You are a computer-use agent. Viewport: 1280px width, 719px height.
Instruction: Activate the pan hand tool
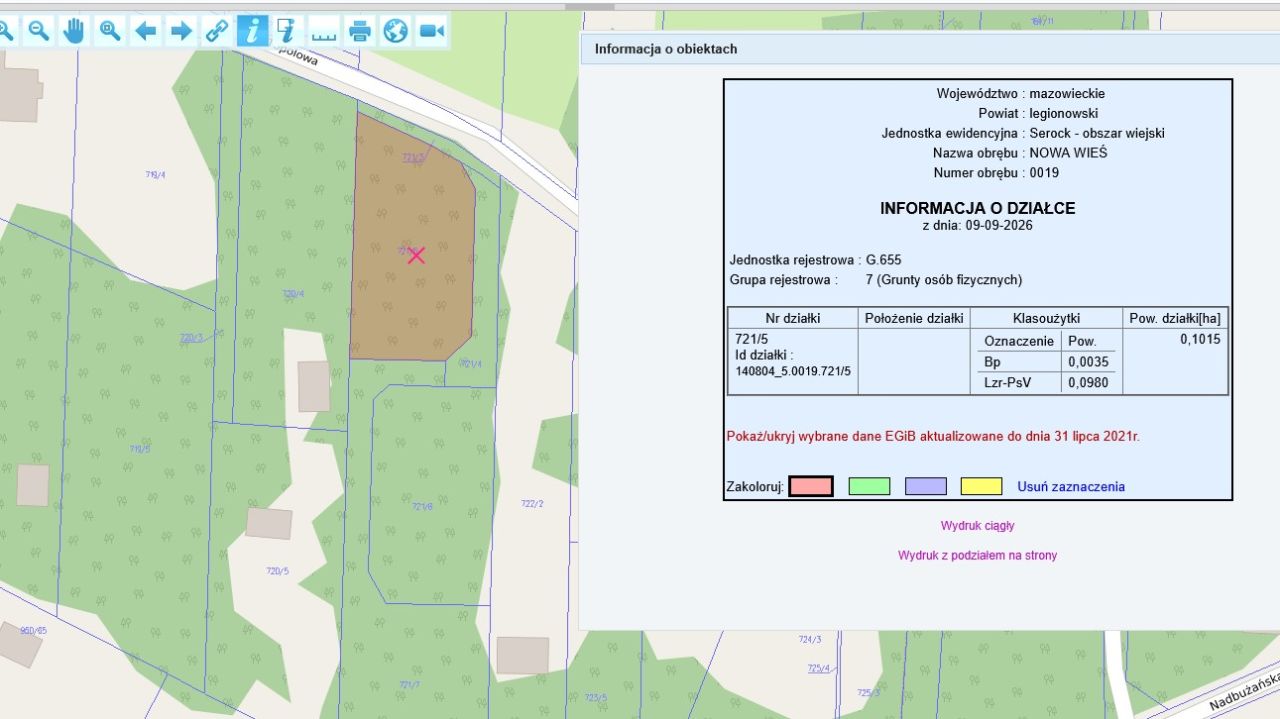(x=74, y=31)
